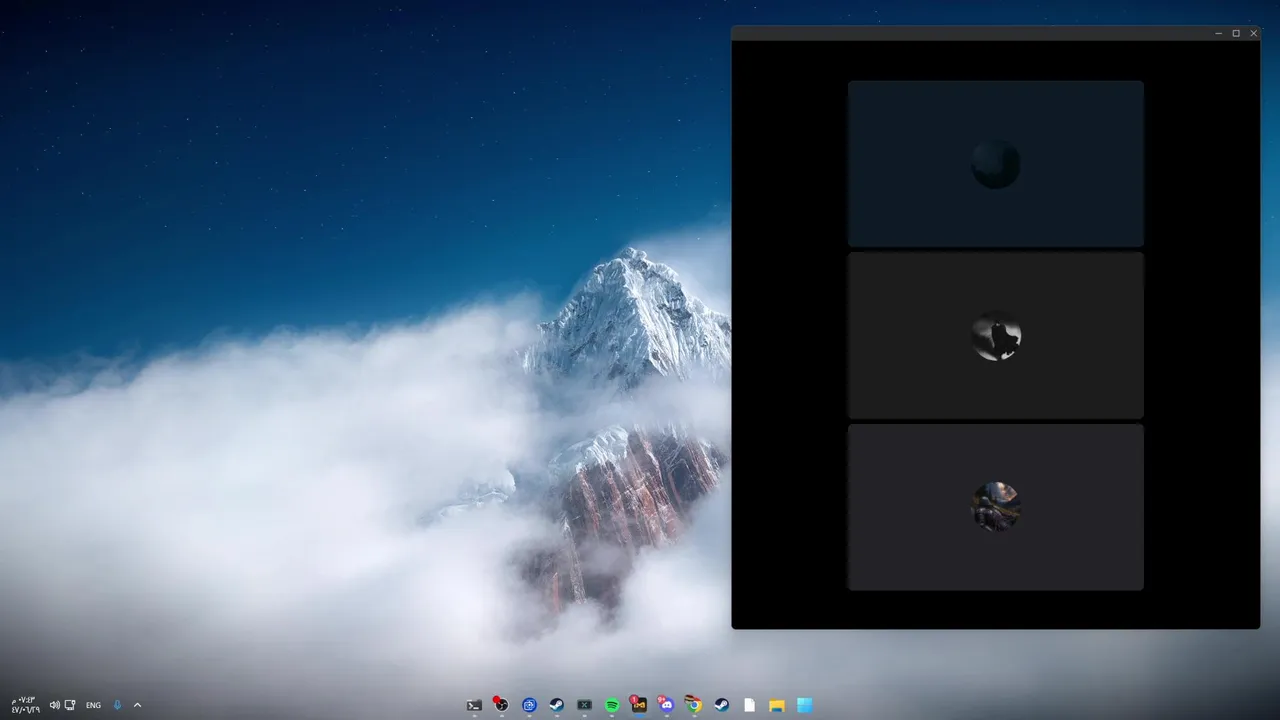
Task: Expand hidden tray icons chevron
Action: (137, 705)
